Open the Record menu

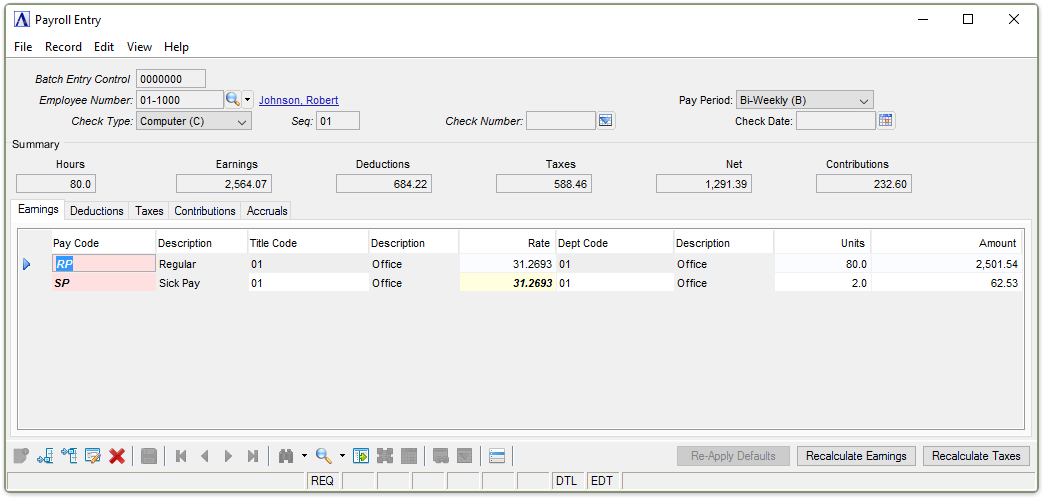coord(63,47)
